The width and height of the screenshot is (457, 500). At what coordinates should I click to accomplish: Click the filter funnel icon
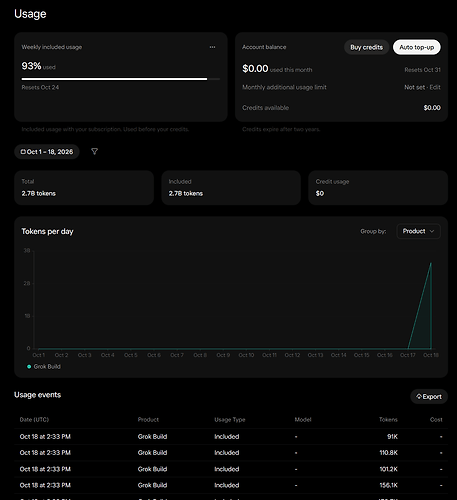(x=94, y=151)
